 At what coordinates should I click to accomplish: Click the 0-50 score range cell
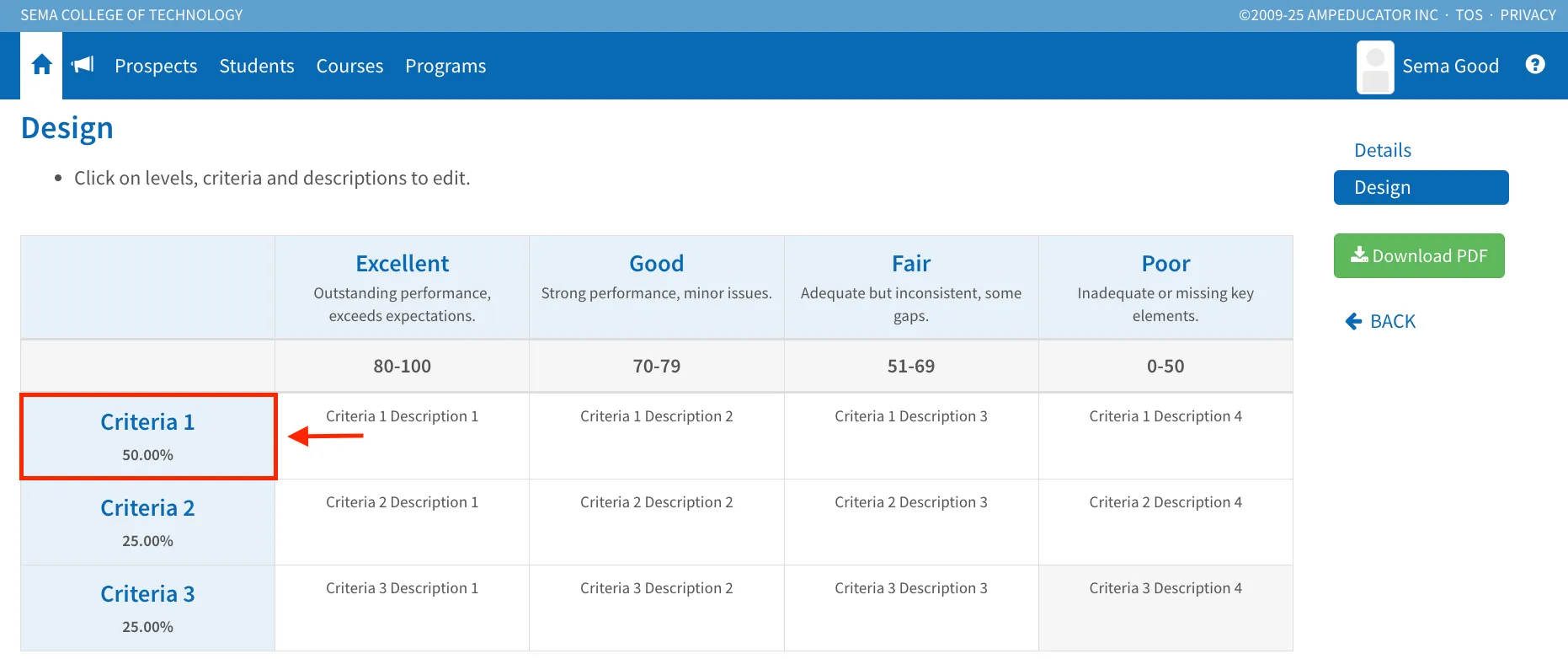pyautogui.click(x=1165, y=367)
